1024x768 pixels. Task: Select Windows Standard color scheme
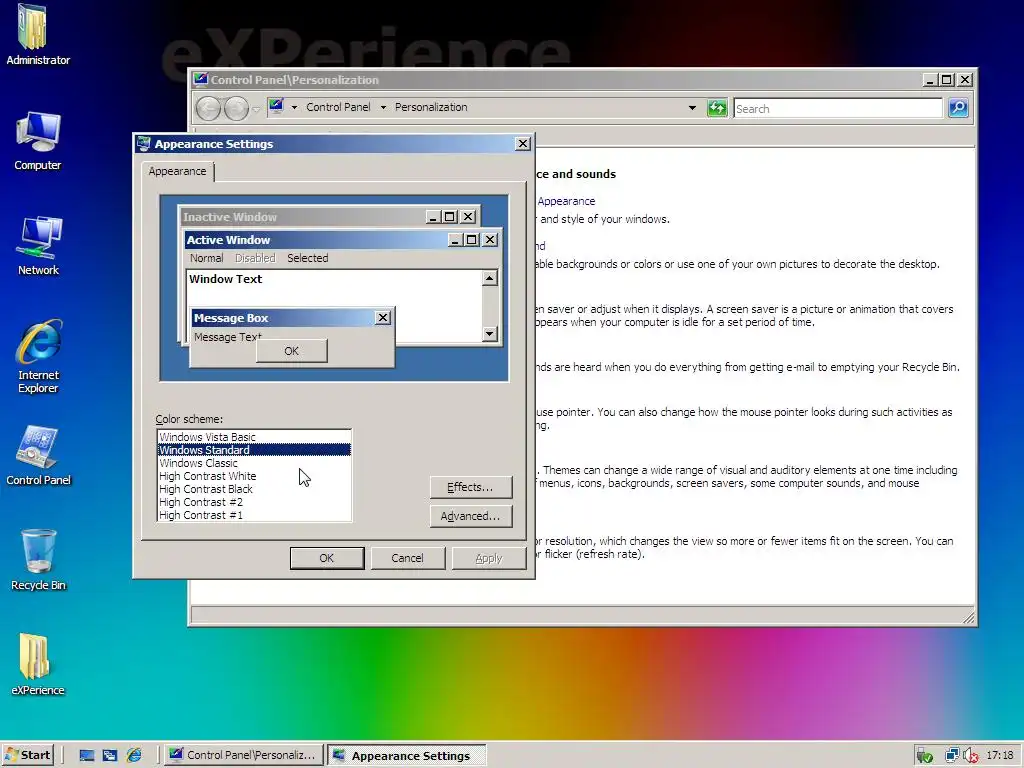click(254, 450)
